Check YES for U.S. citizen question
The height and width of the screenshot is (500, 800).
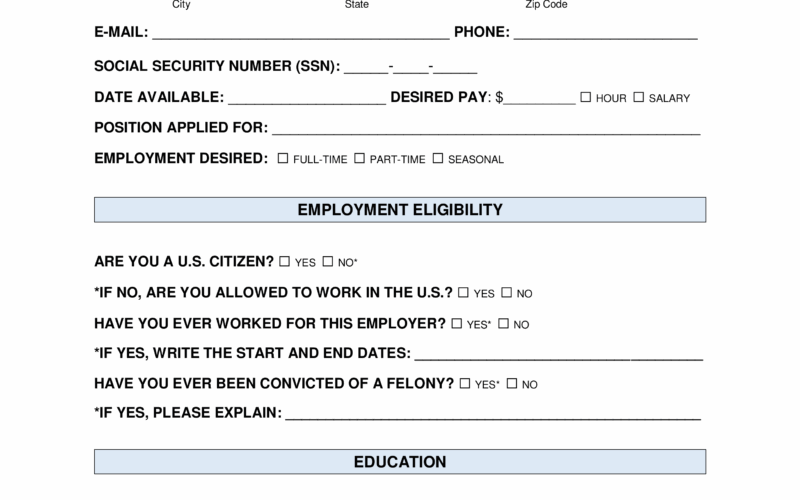click(285, 262)
